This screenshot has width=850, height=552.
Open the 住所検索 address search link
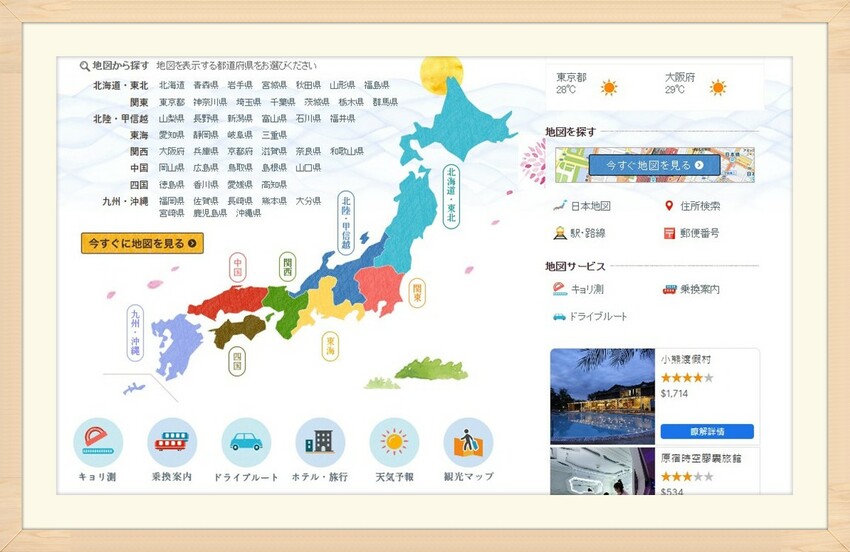tap(699, 206)
